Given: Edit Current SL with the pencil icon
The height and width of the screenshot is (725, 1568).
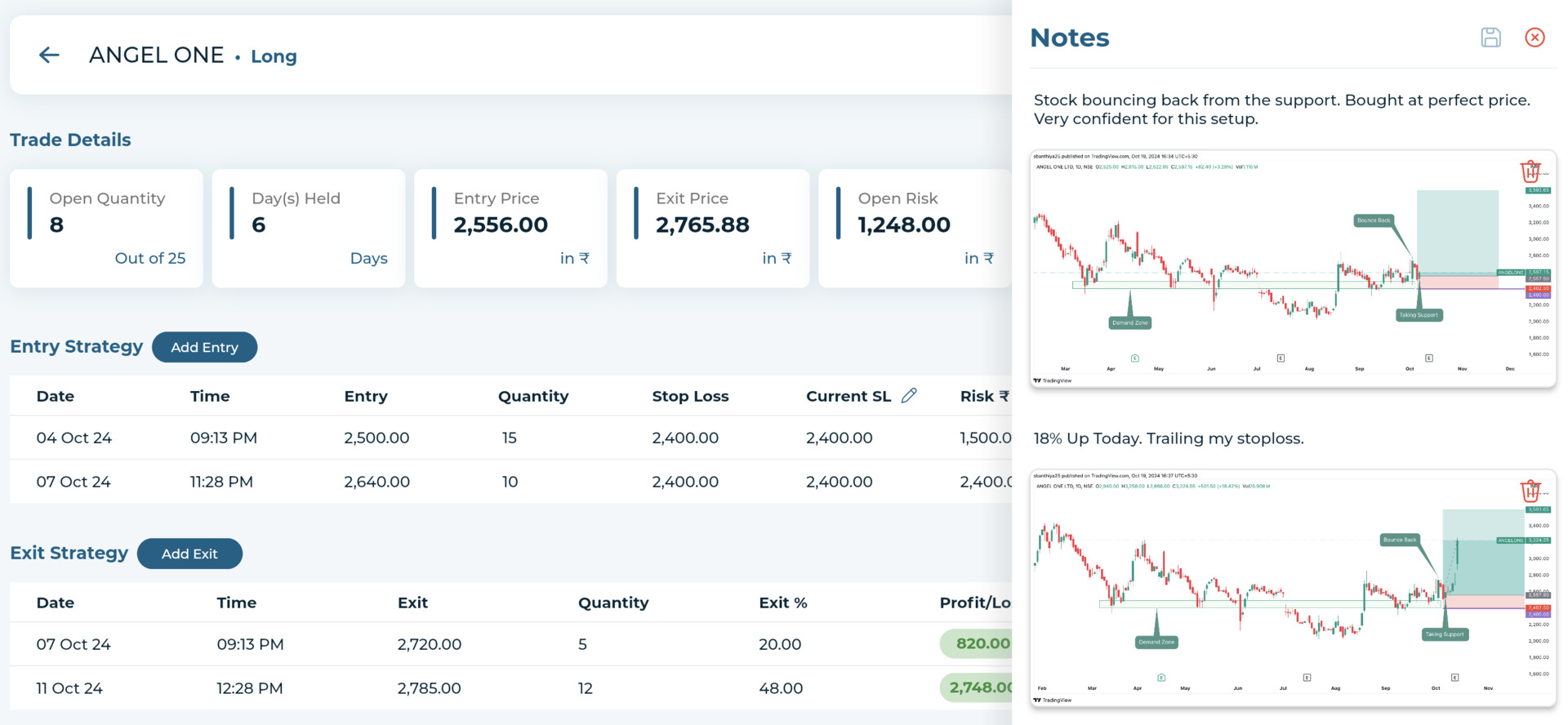Looking at the screenshot, I should coord(909,395).
